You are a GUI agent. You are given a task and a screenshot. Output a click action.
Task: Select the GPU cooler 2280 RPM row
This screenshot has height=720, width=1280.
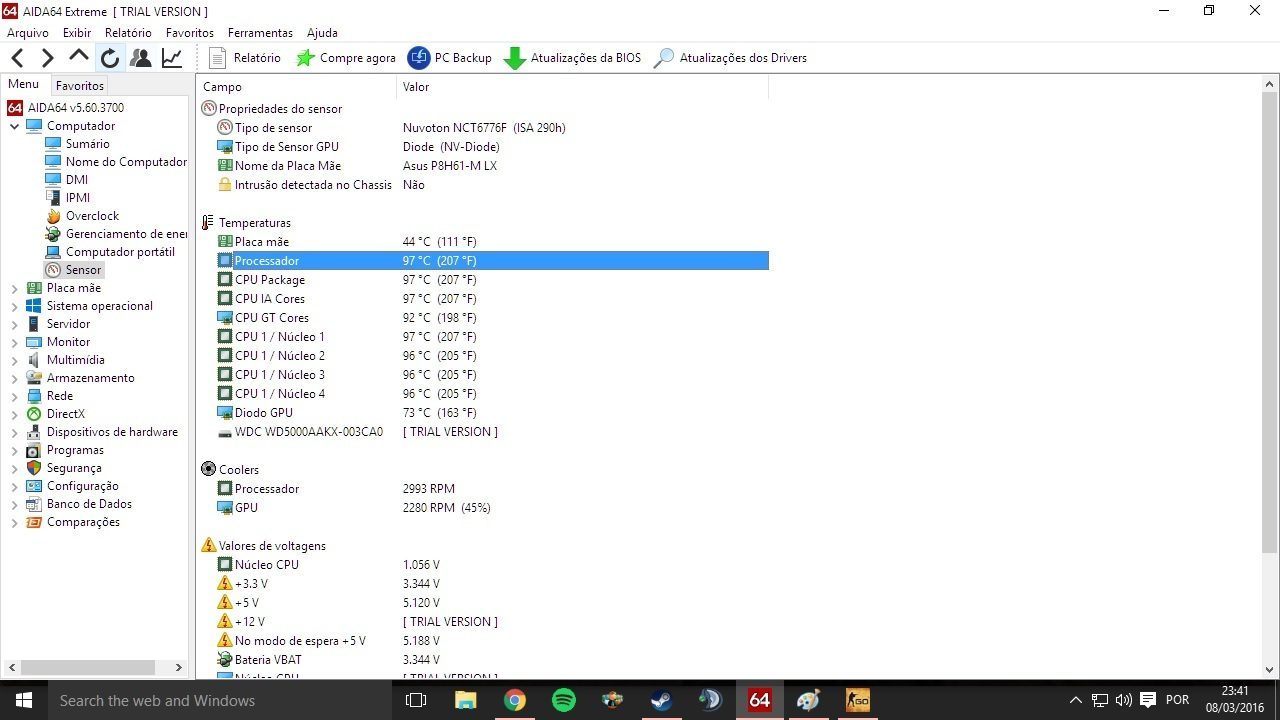pos(492,508)
